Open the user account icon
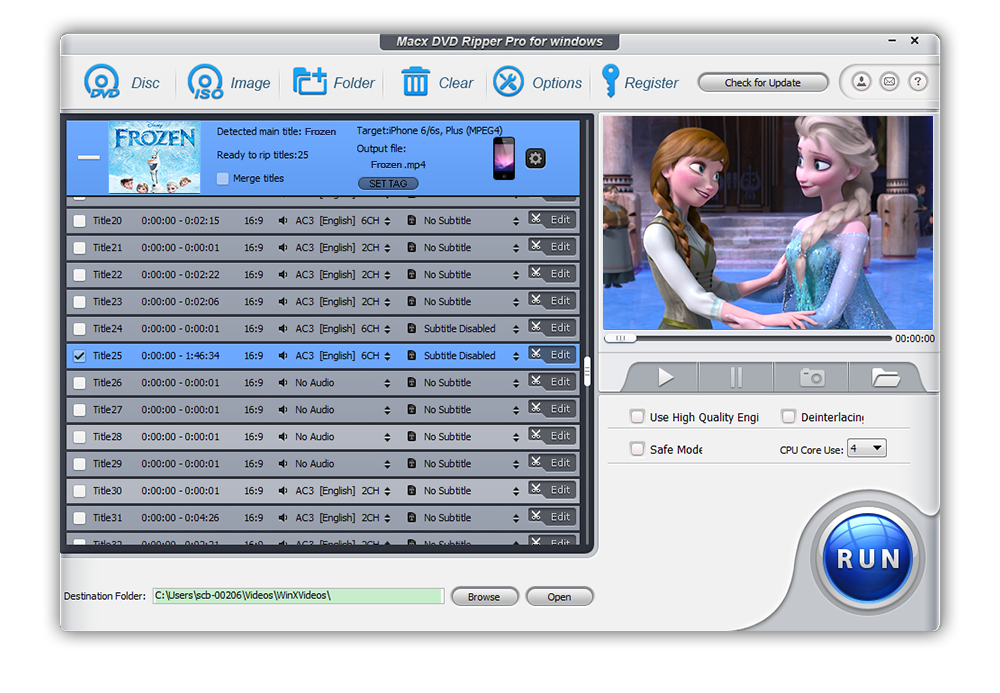This screenshot has width=1000, height=693. click(x=861, y=82)
